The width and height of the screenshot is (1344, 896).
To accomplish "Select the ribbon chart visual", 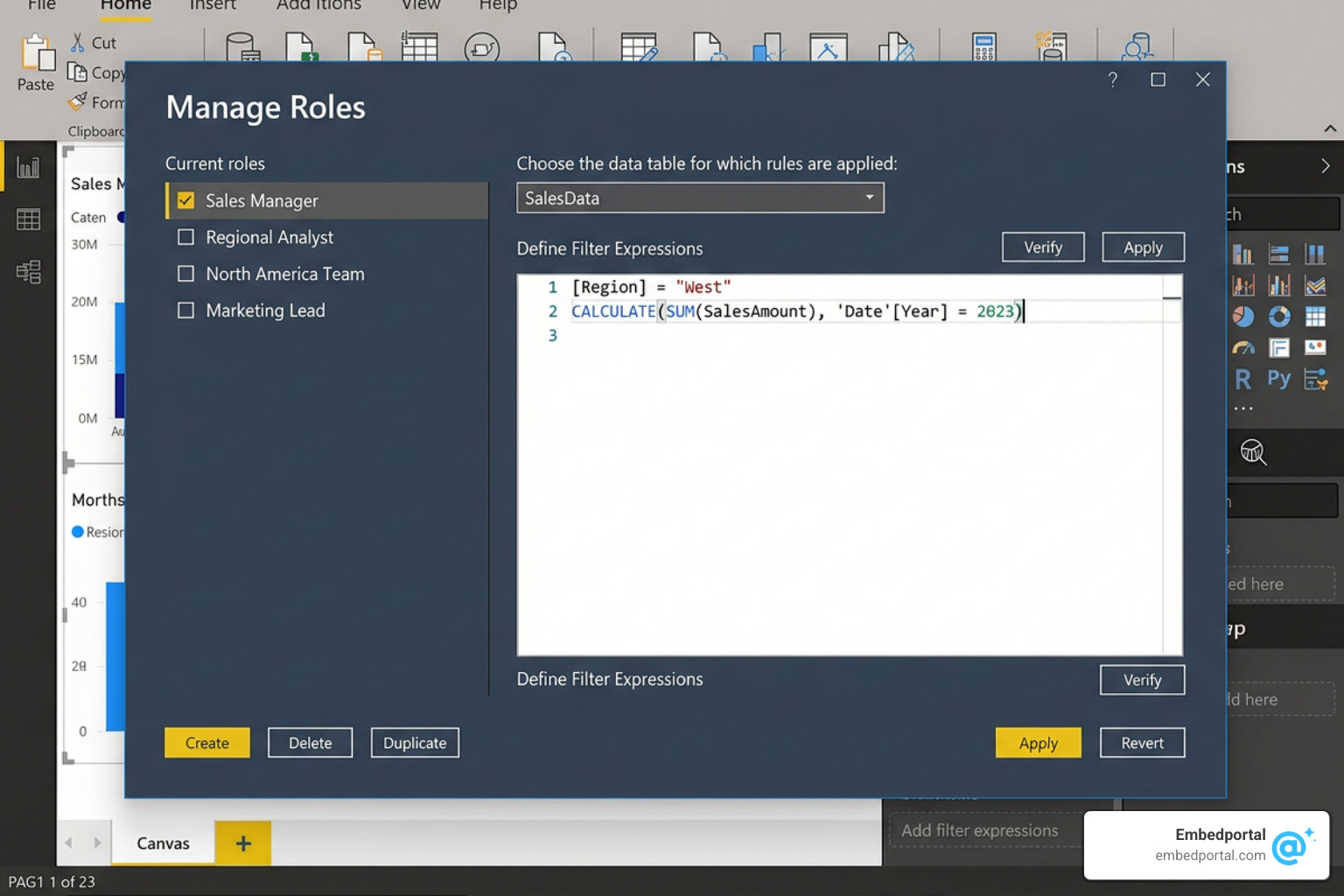I will pyautogui.click(x=1315, y=285).
